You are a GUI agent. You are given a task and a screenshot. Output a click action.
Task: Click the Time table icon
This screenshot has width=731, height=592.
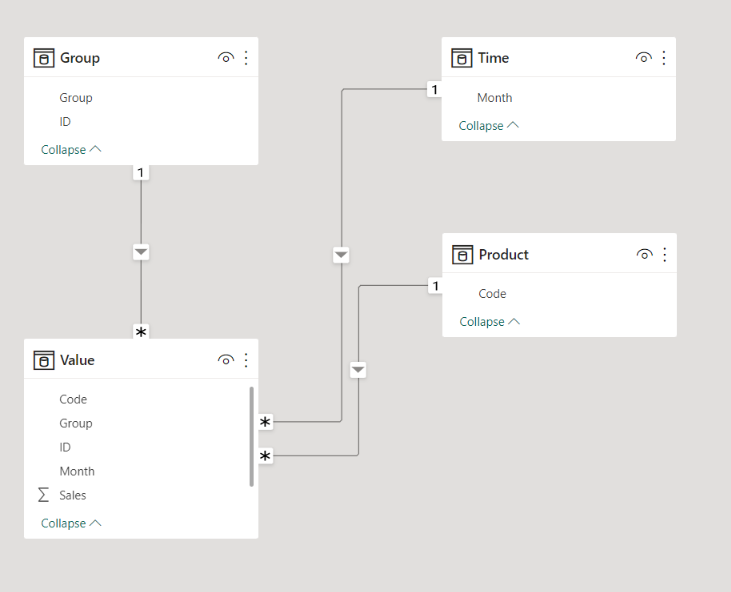tap(462, 58)
